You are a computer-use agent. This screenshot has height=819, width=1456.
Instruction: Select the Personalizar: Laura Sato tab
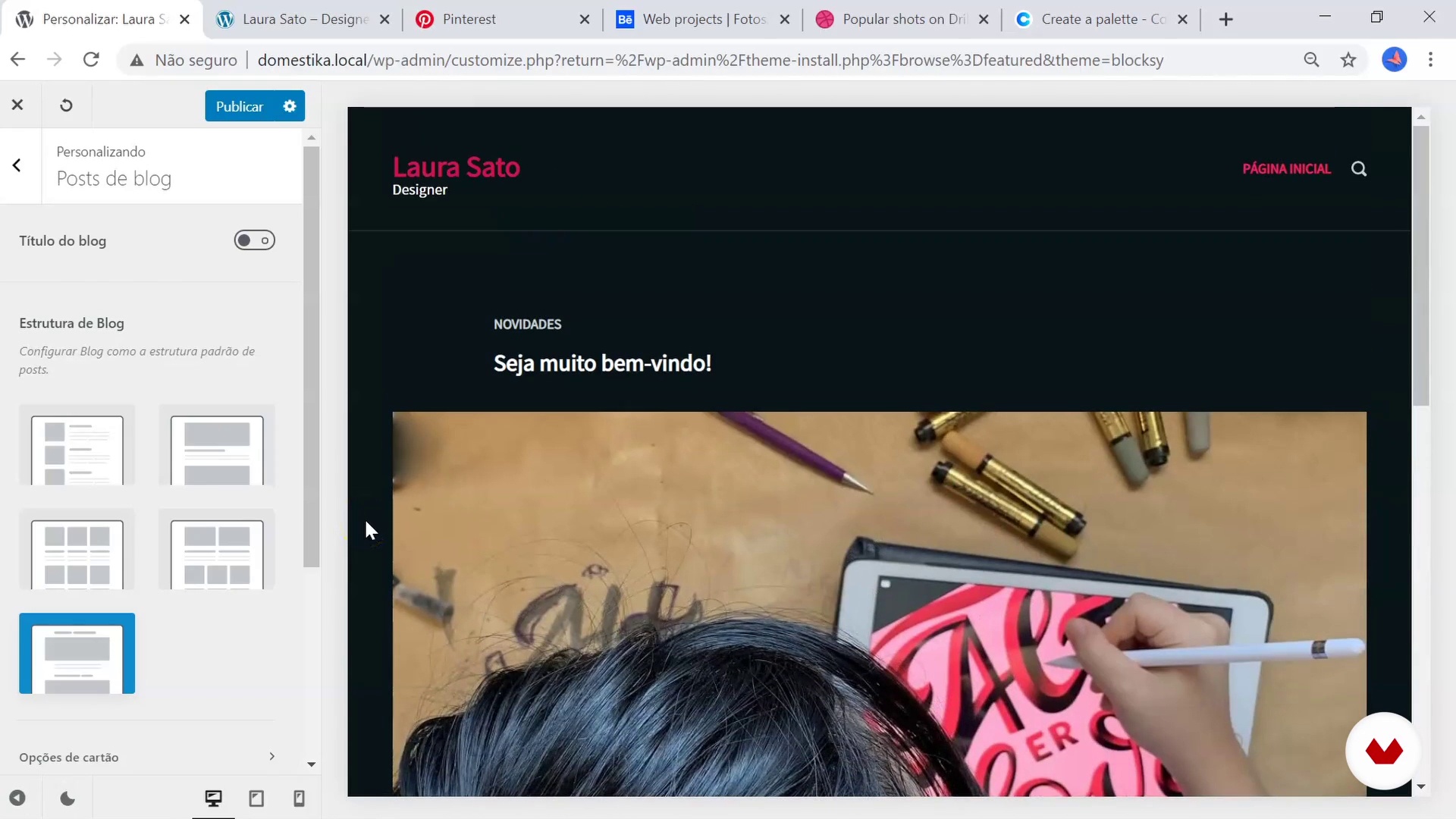click(102, 20)
